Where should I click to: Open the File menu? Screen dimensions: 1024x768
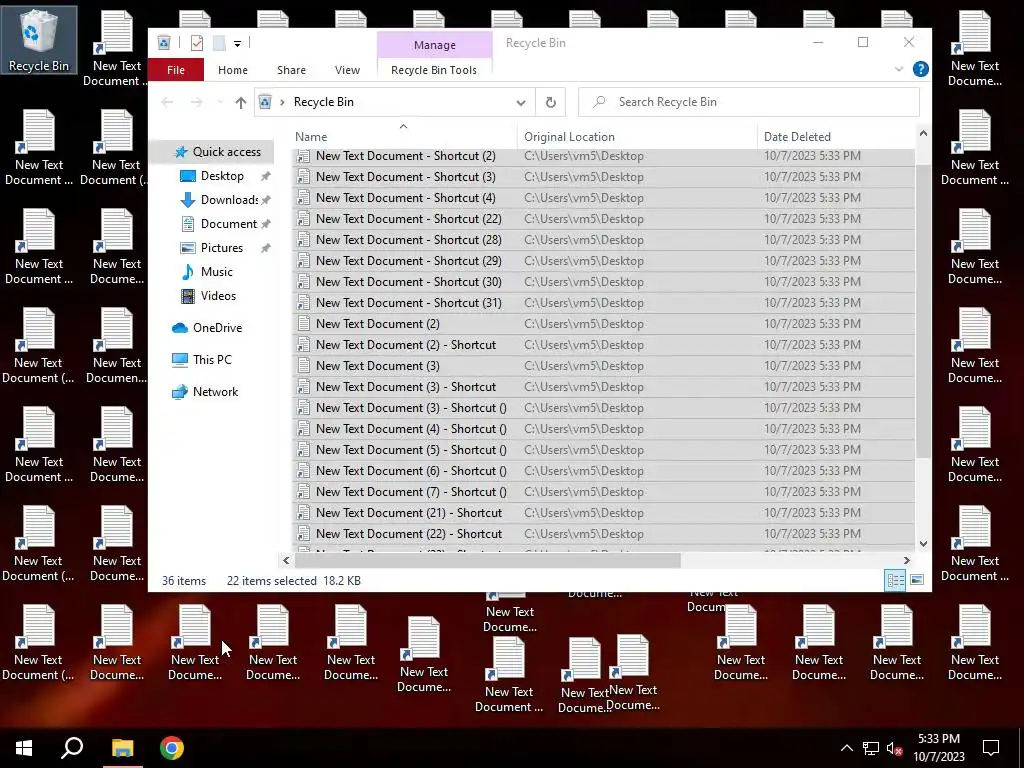coord(176,70)
